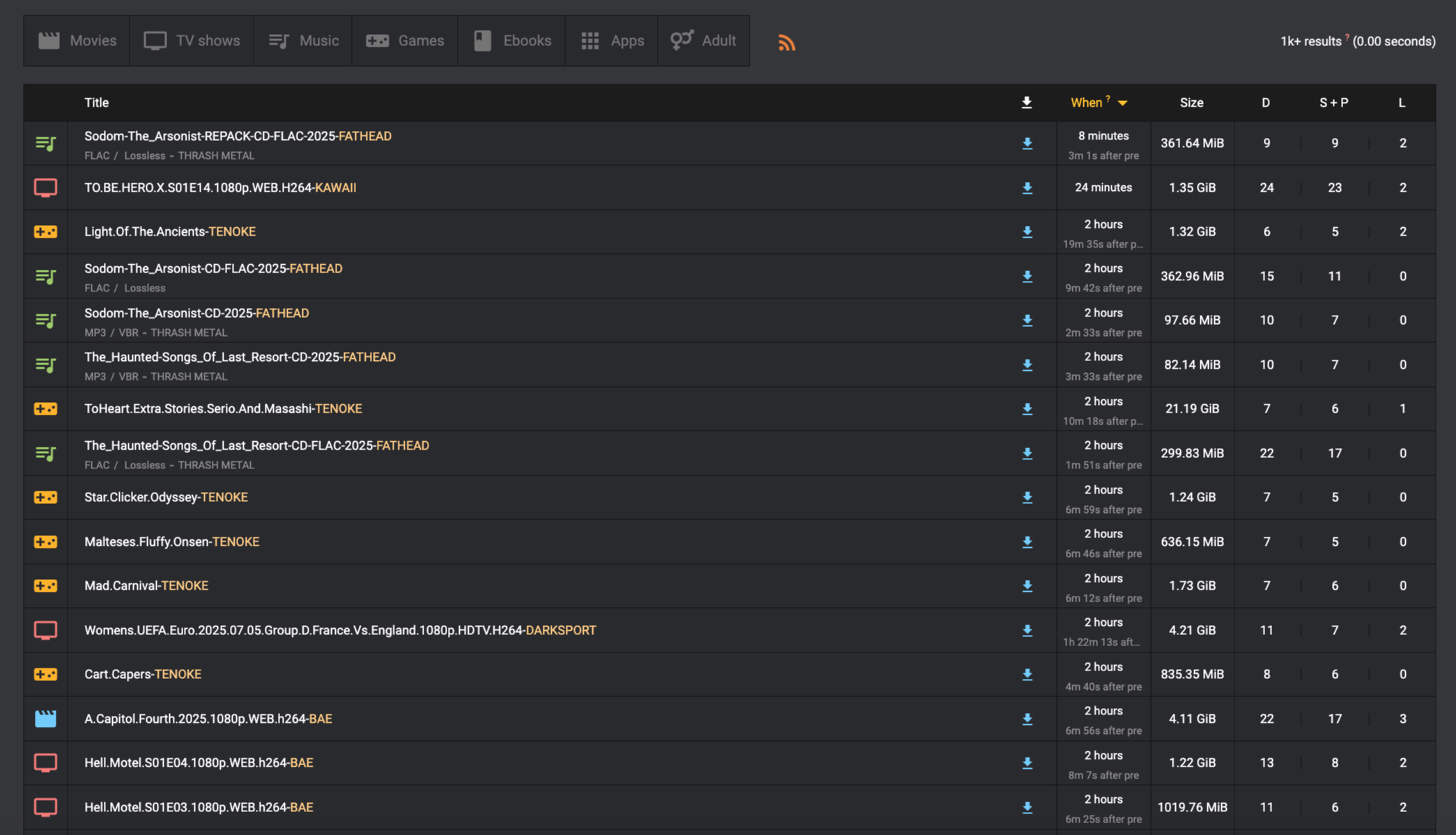Filter by Apps category tab

(612, 40)
